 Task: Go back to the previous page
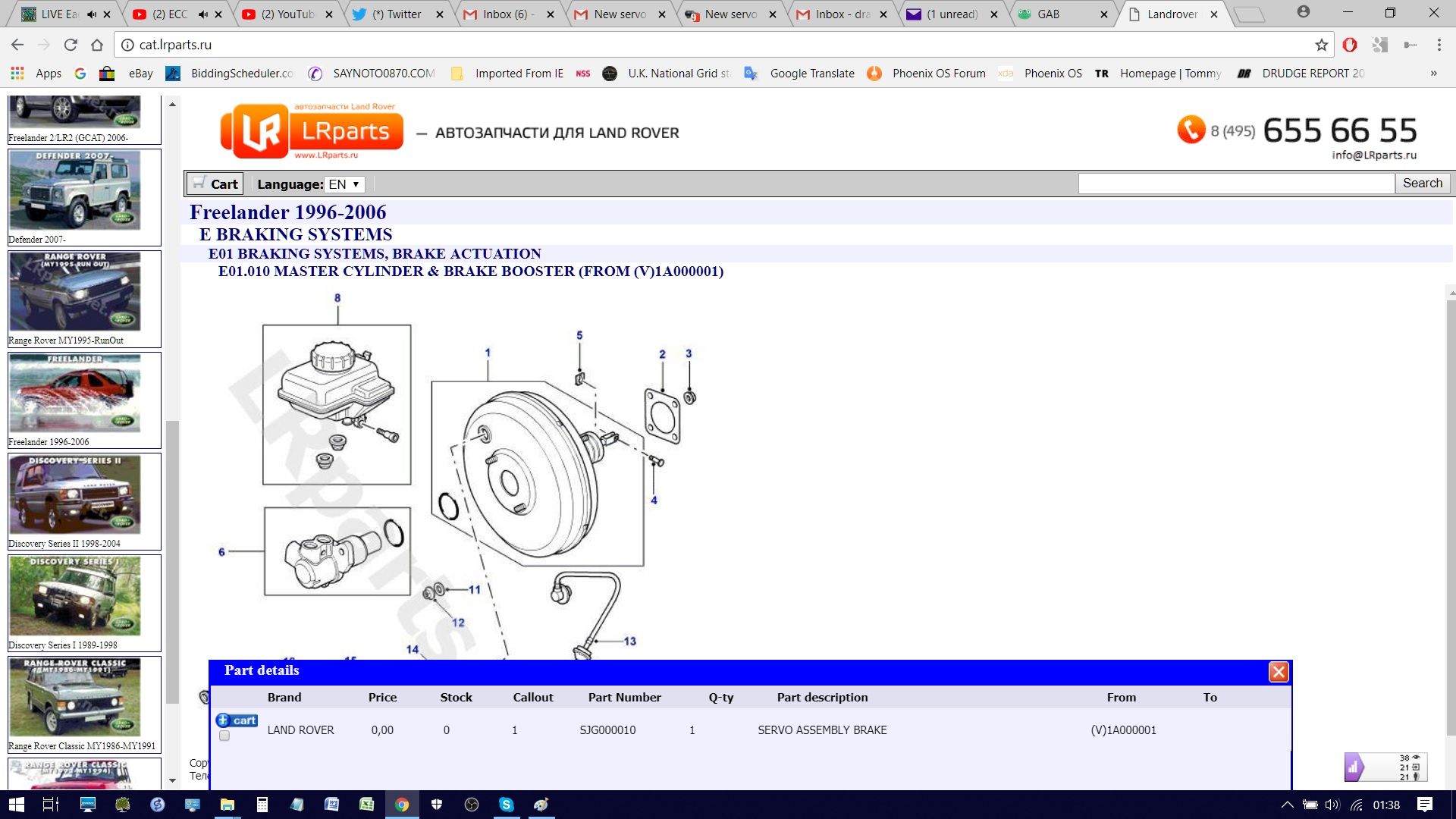17,45
